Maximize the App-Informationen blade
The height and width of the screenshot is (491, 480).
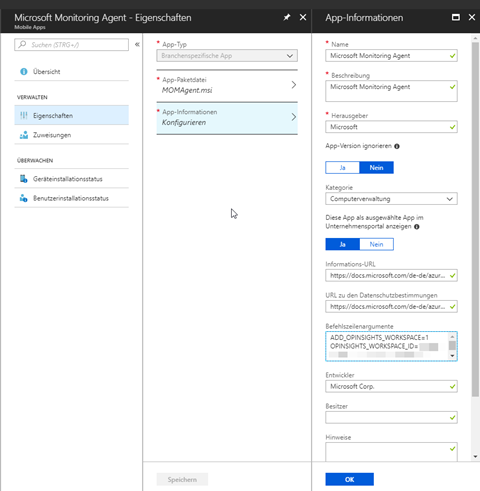456,17
